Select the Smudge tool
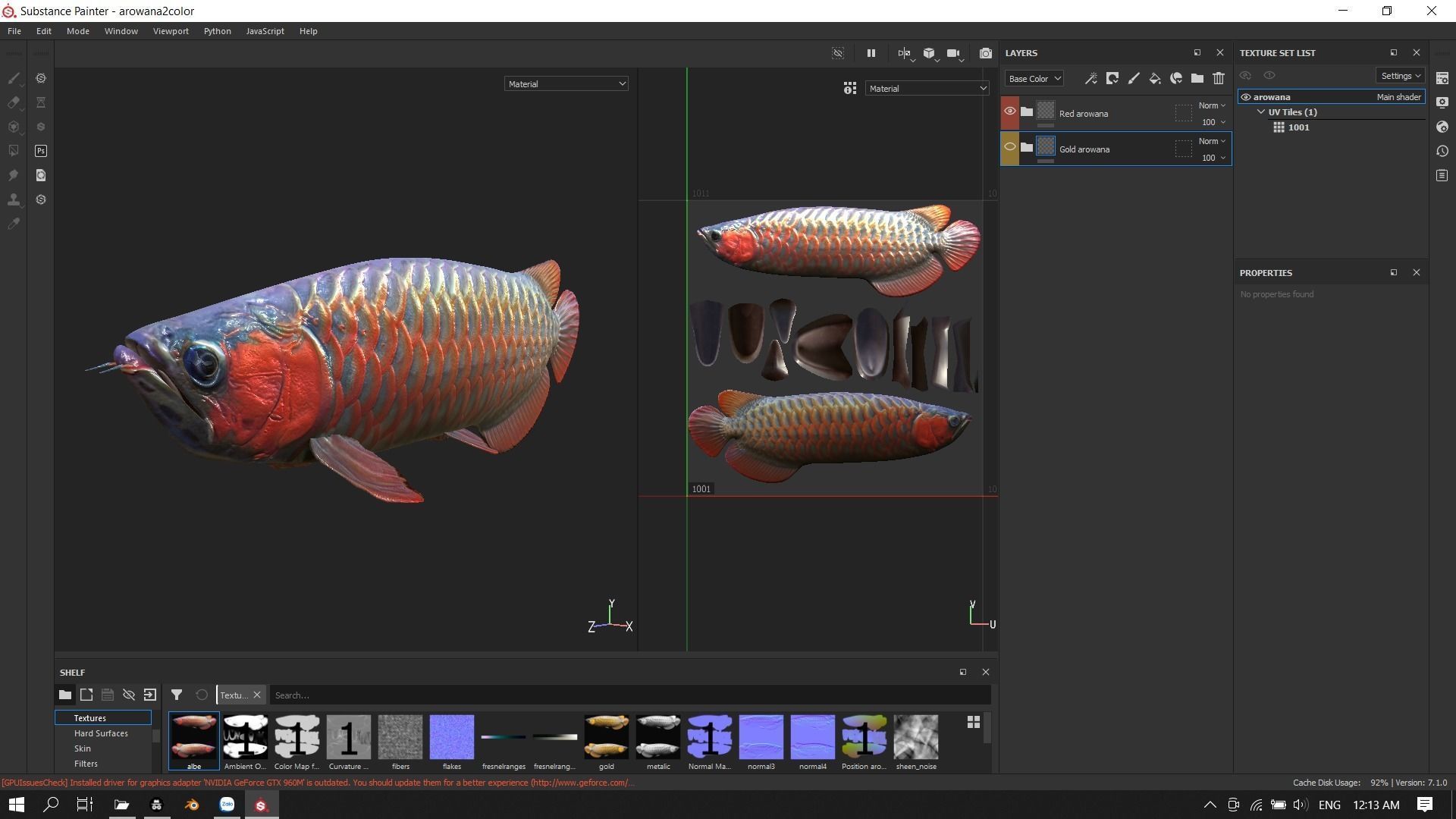1456x819 pixels. 14,175
